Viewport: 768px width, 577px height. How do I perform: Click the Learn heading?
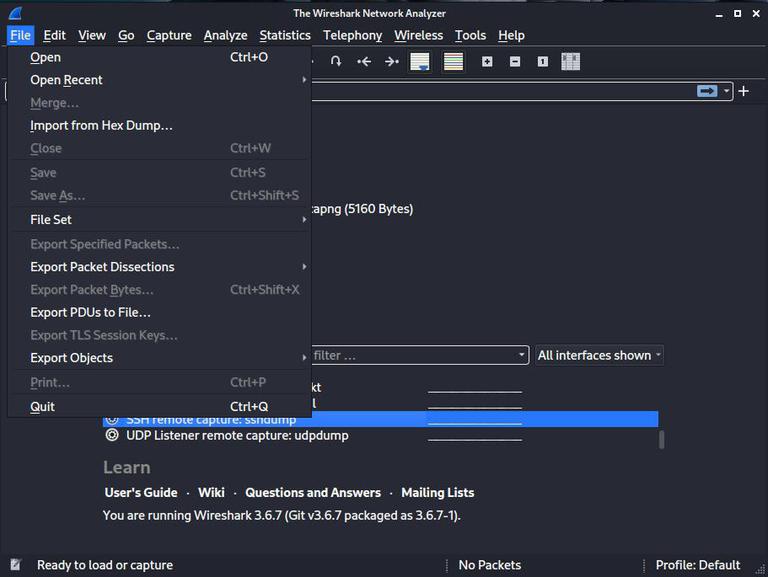point(127,467)
